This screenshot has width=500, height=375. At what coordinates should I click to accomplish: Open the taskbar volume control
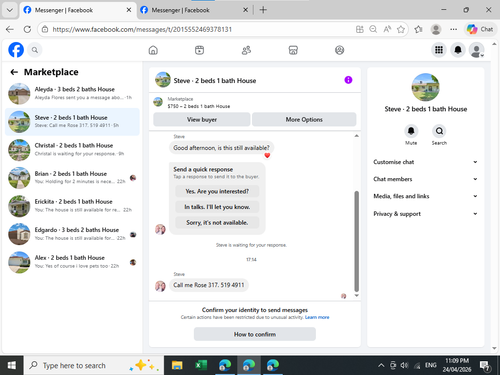[x=404, y=366]
